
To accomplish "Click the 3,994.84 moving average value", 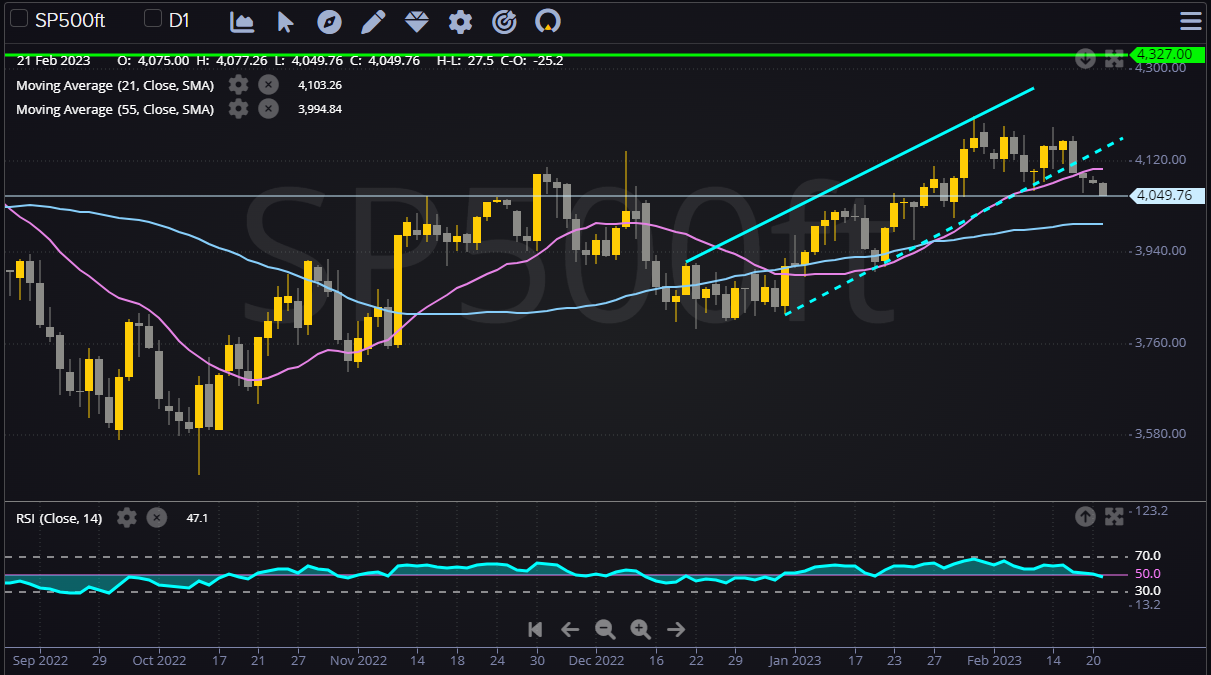I will (320, 109).
